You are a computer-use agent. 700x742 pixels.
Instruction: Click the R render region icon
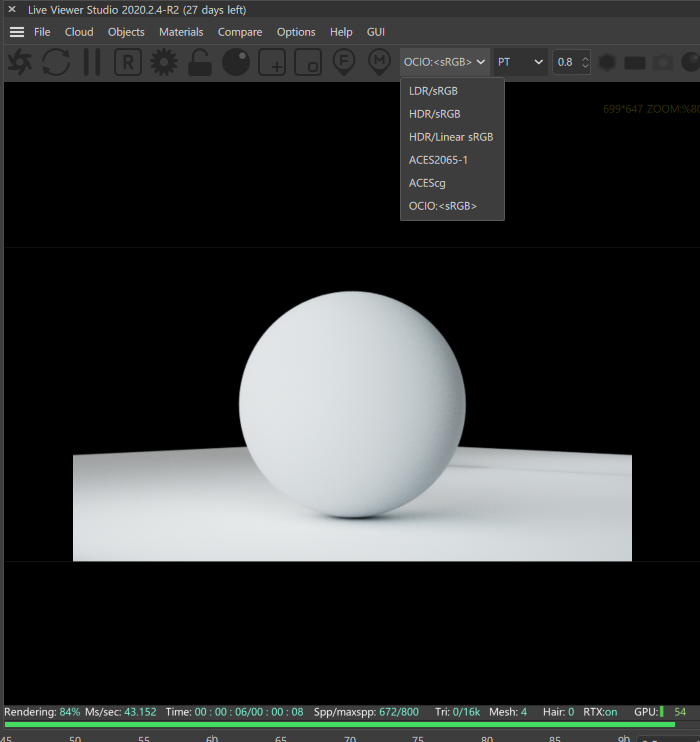click(x=128, y=62)
